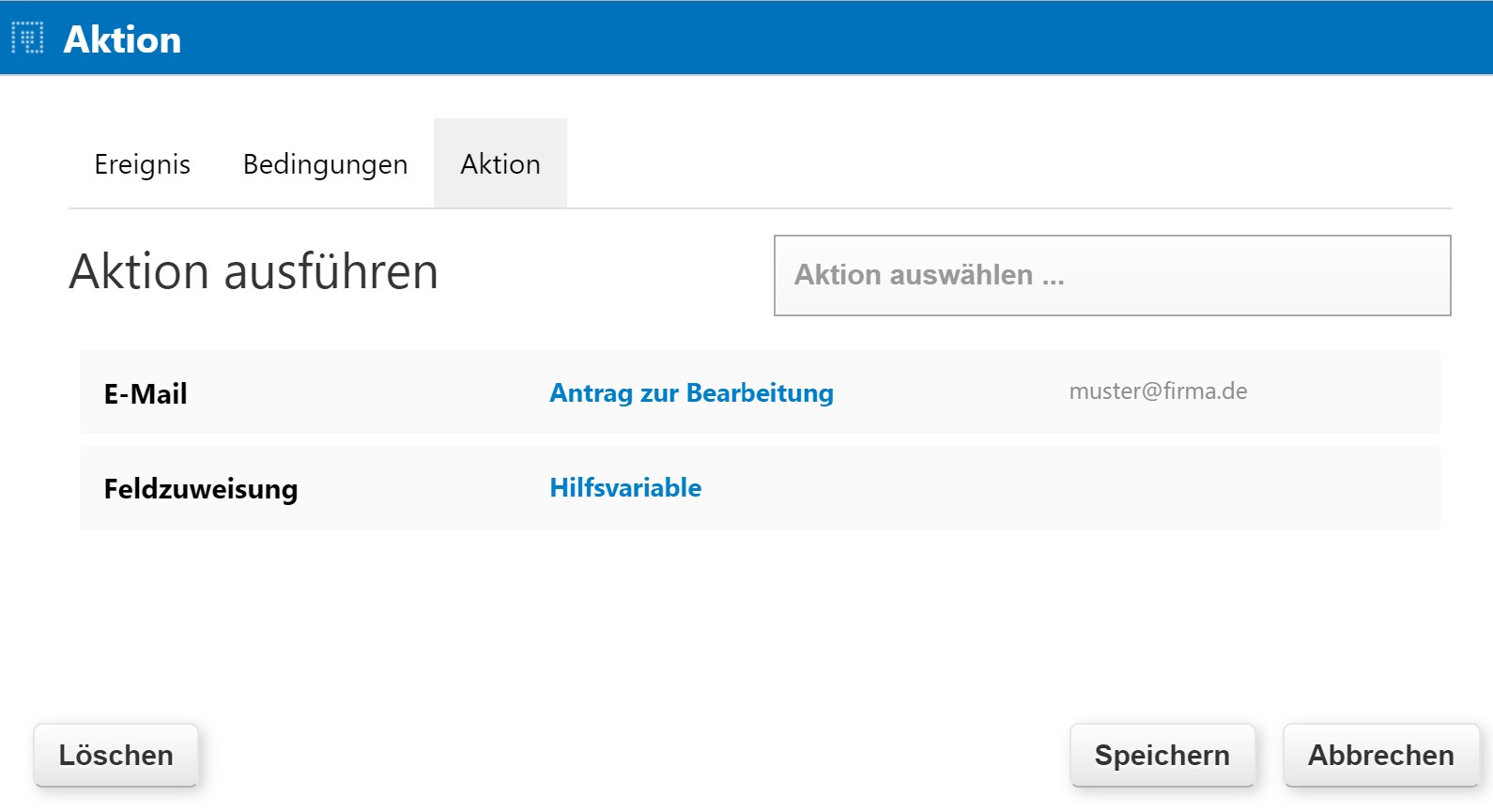The image size is (1493, 812).
Task: Click the 'Aktion ausführen' heading
Action: [x=254, y=272]
